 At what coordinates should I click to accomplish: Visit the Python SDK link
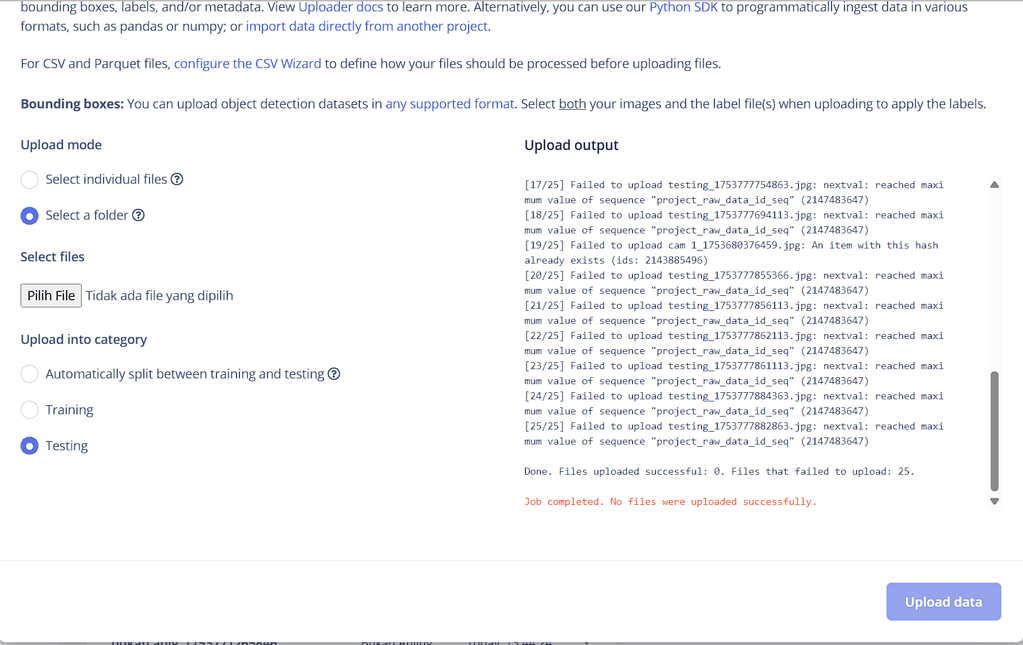(x=683, y=7)
